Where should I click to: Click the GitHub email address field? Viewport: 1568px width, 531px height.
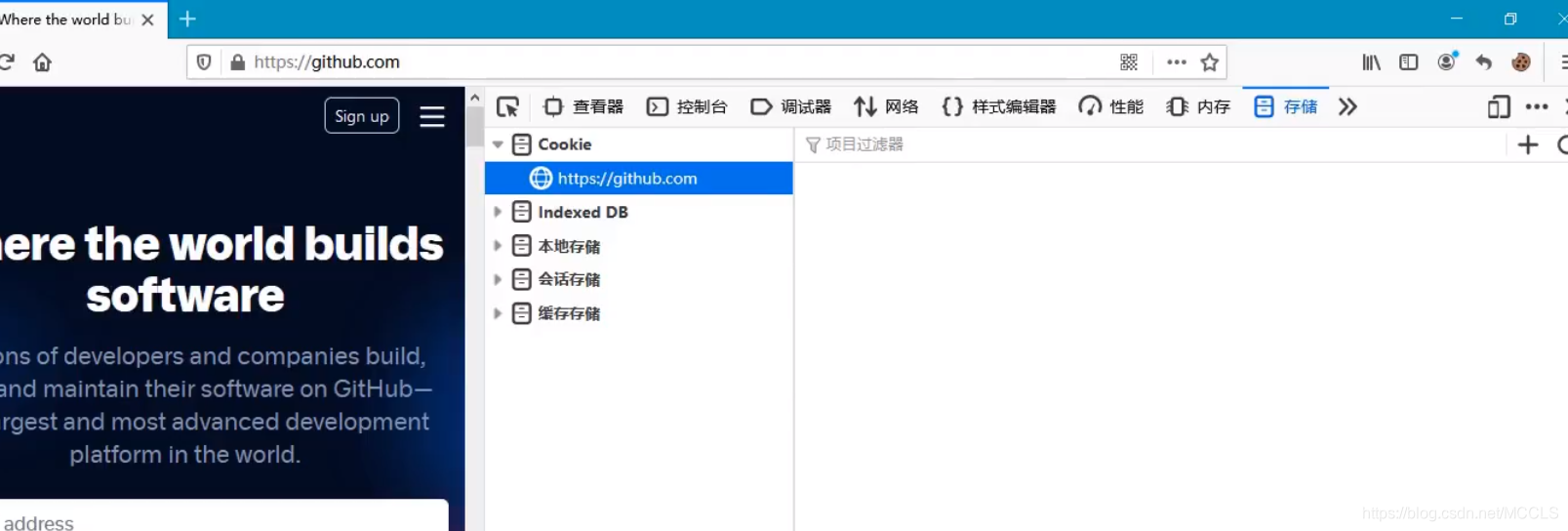tap(222, 515)
